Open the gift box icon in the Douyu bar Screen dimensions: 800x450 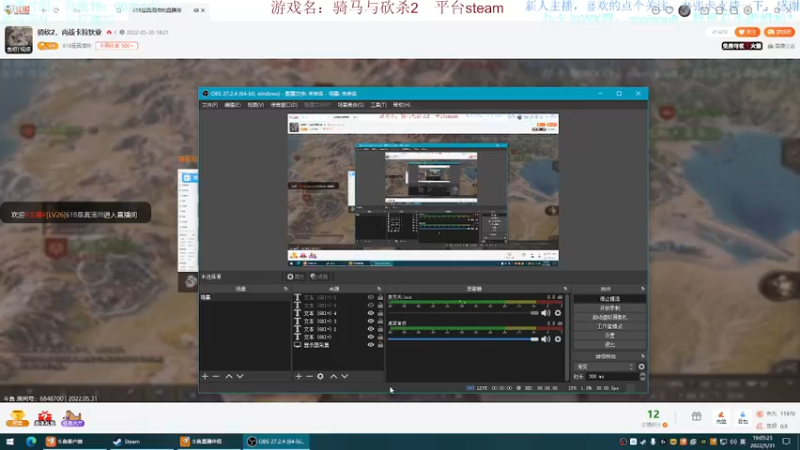tap(696, 416)
